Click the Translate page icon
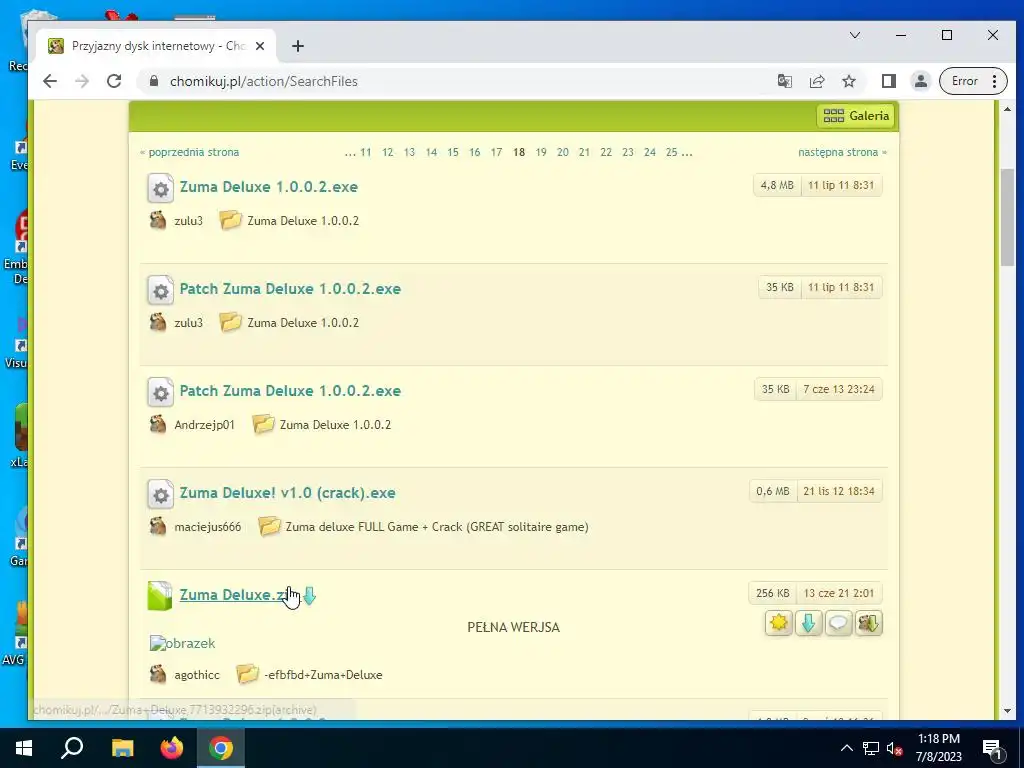The height and width of the screenshot is (768, 1024). [x=784, y=81]
